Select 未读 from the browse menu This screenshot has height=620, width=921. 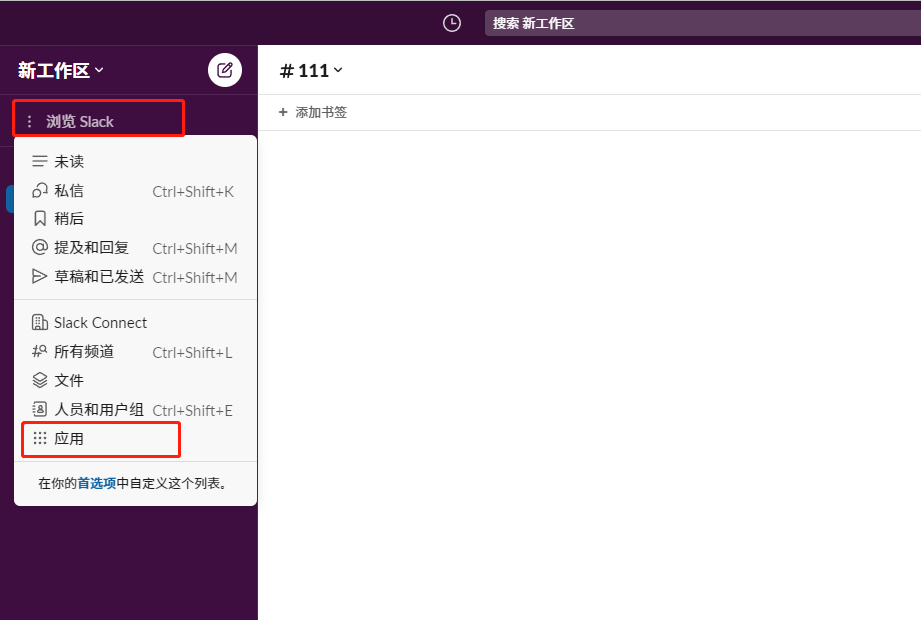coord(136,161)
